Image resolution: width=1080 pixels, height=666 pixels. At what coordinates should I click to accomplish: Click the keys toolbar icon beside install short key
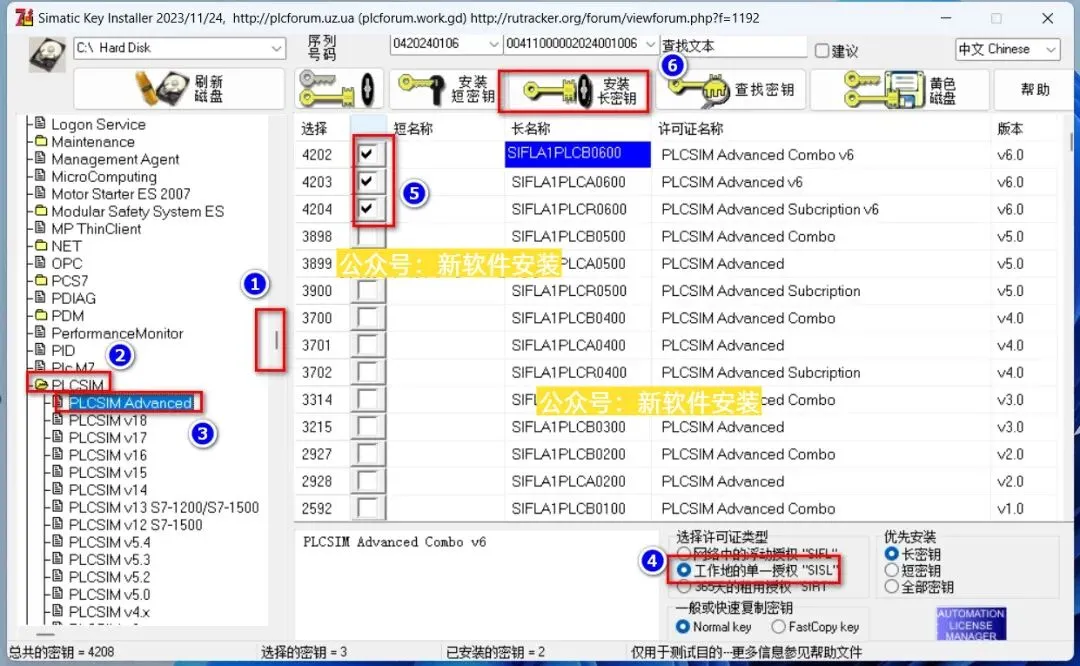click(338, 89)
